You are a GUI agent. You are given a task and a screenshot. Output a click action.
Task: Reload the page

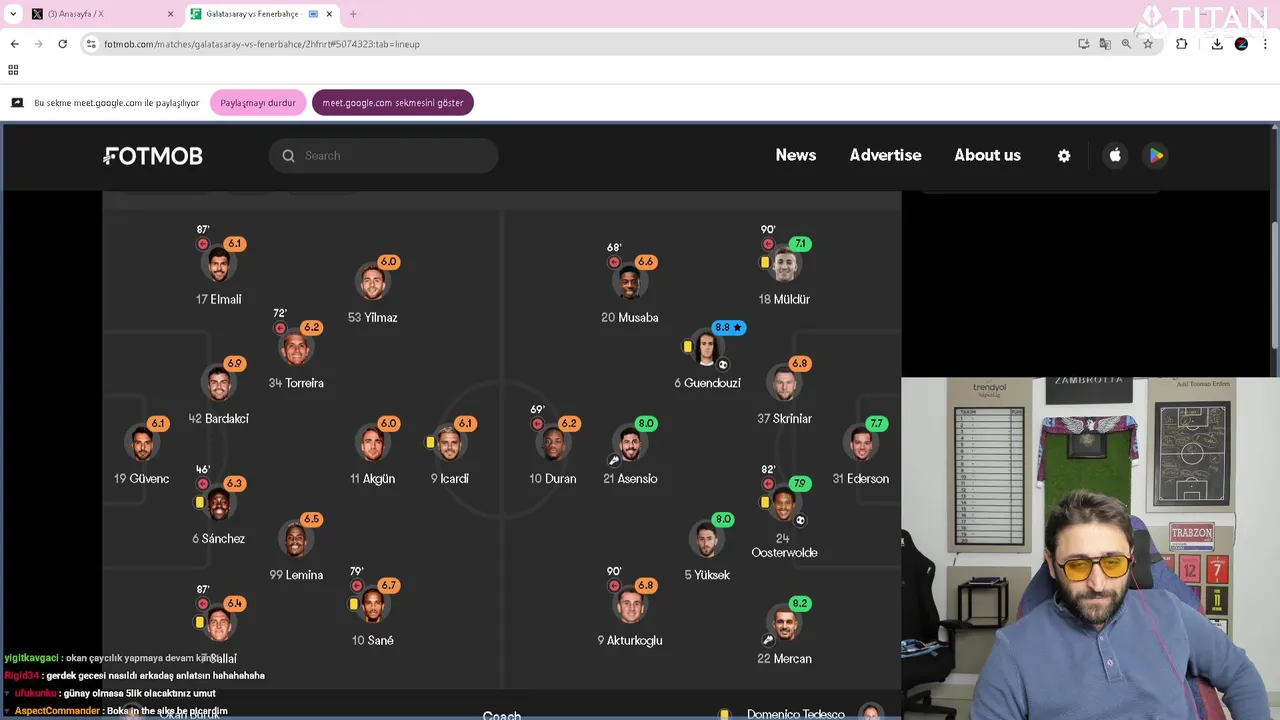(62, 44)
